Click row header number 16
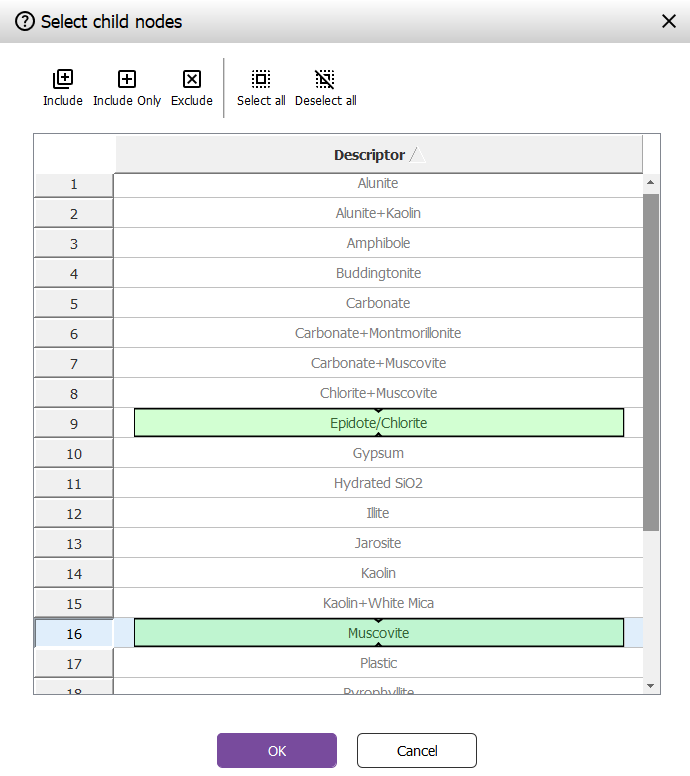 (74, 633)
